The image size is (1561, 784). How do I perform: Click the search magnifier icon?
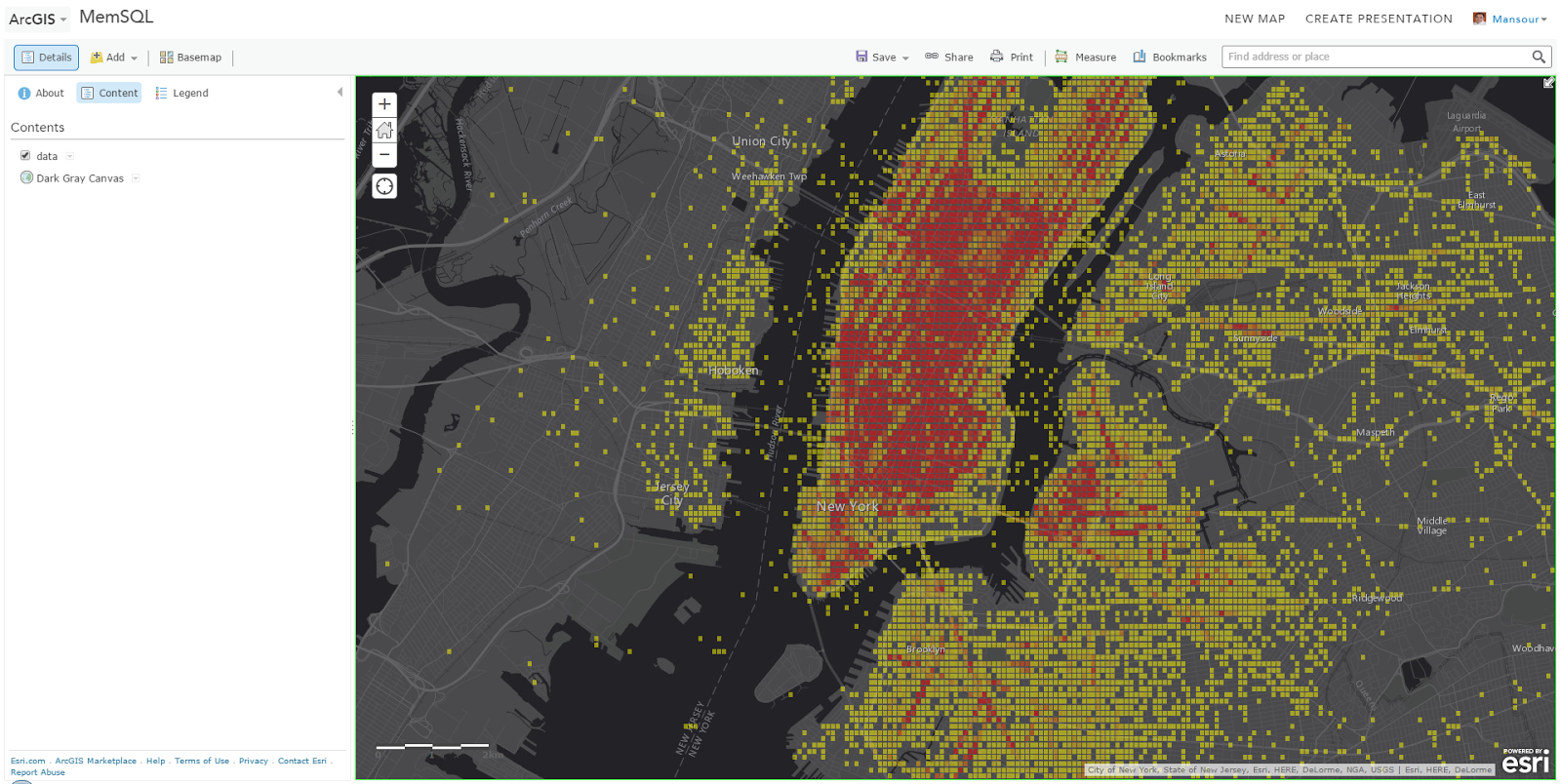[x=1539, y=57]
